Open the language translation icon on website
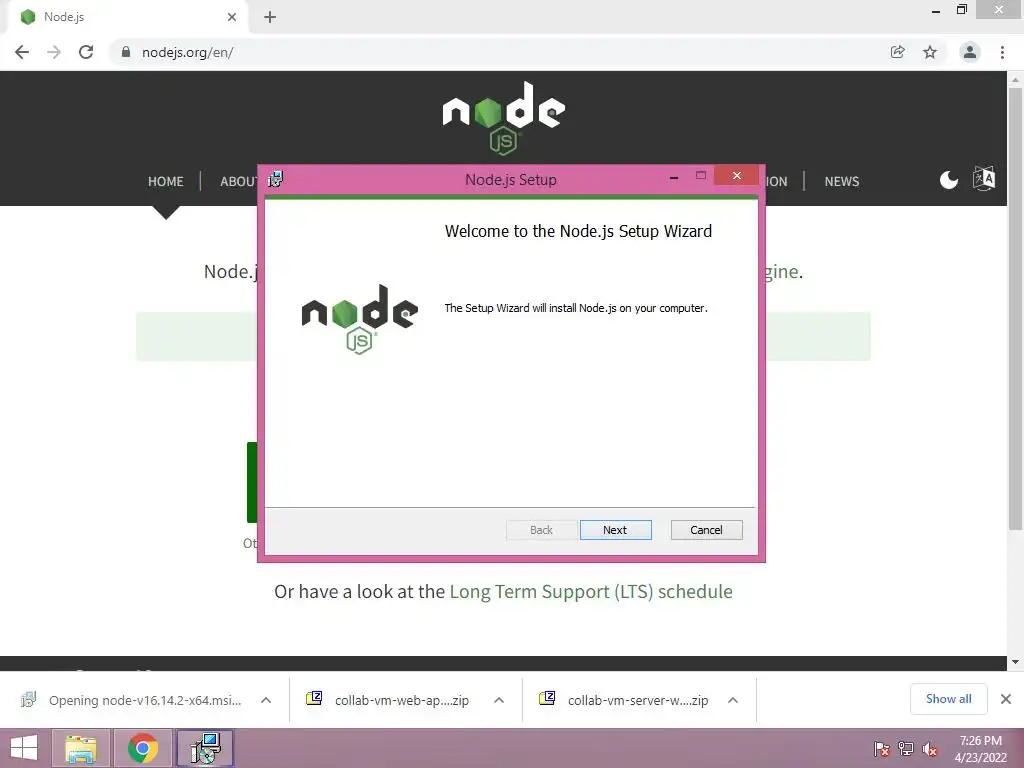The height and width of the screenshot is (768, 1024). coord(984,178)
